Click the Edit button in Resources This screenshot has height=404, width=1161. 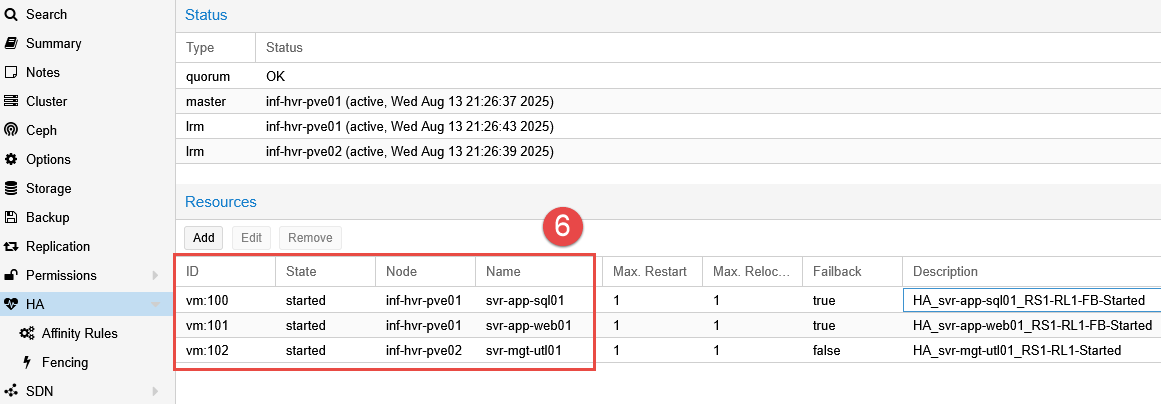click(251, 238)
